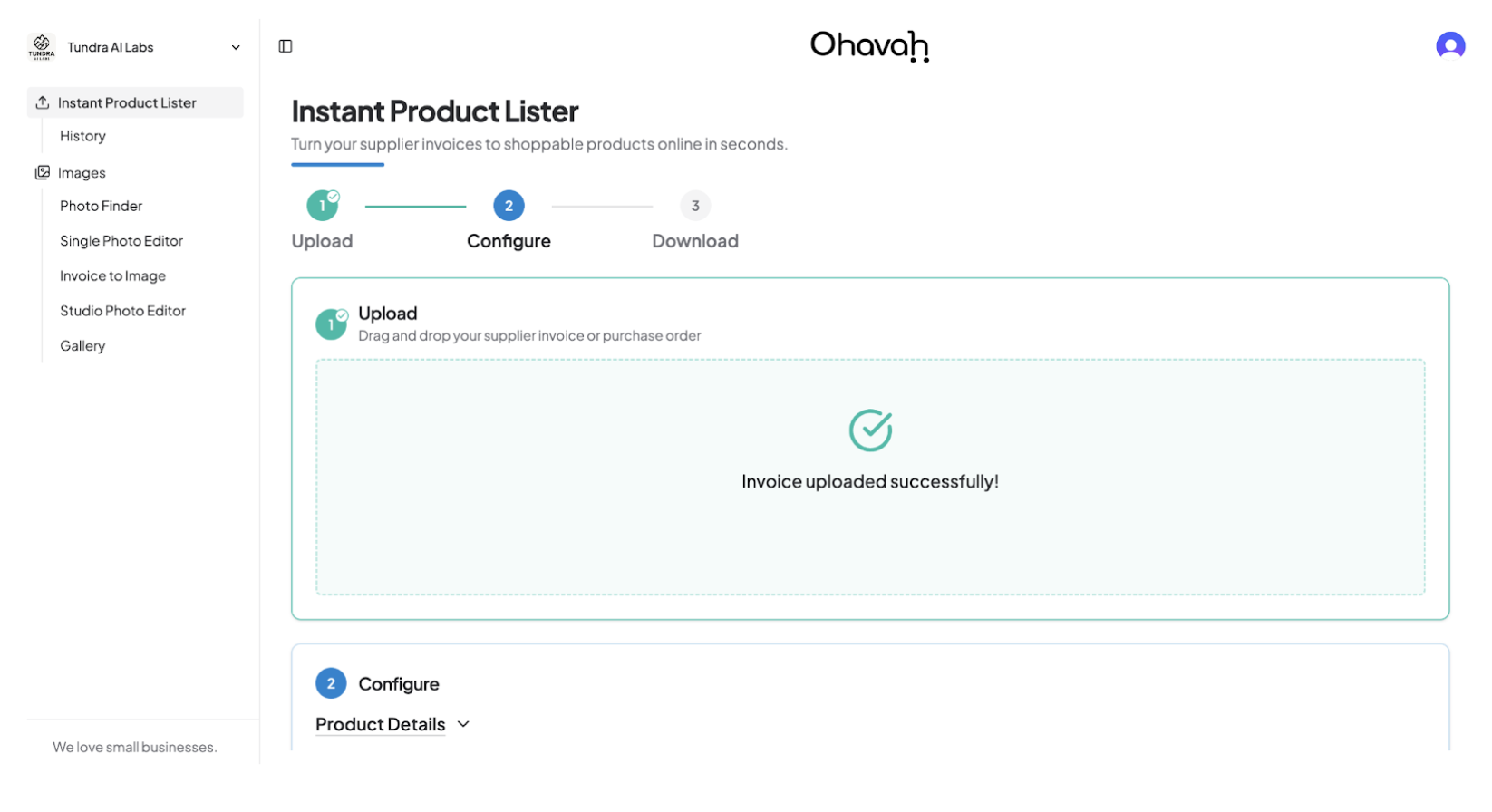The image size is (1492, 812).
Task: Click the invoice upload drop zone
Action: pos(870,544)
